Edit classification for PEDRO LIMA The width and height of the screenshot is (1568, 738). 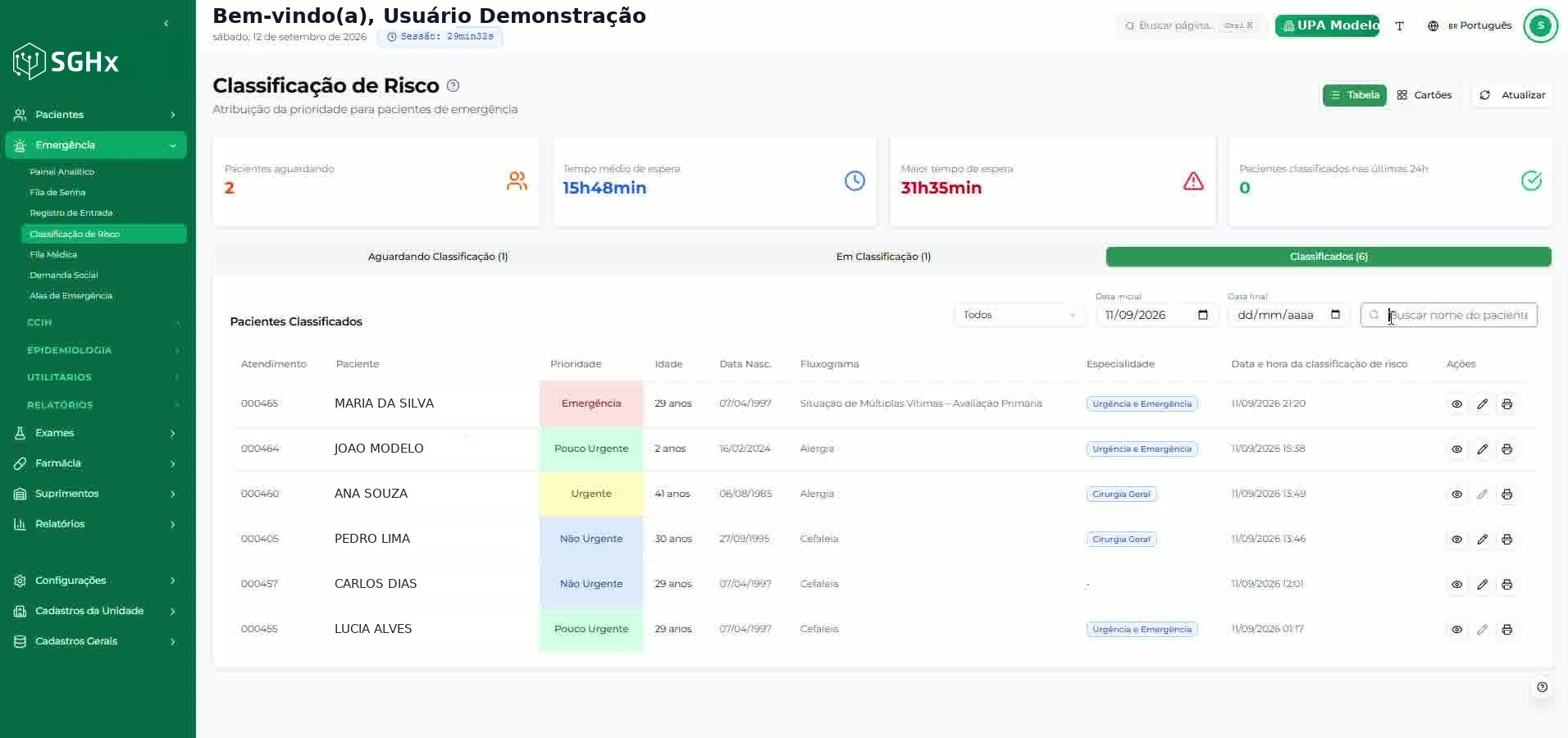[1482, 540]
